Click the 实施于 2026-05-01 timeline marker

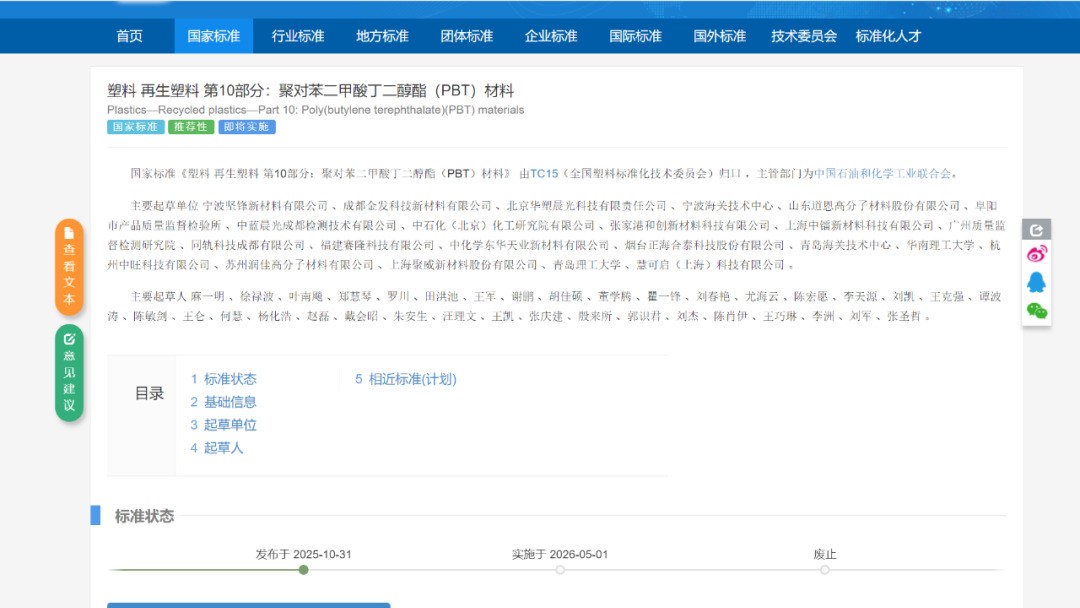[x=560, y=570]
